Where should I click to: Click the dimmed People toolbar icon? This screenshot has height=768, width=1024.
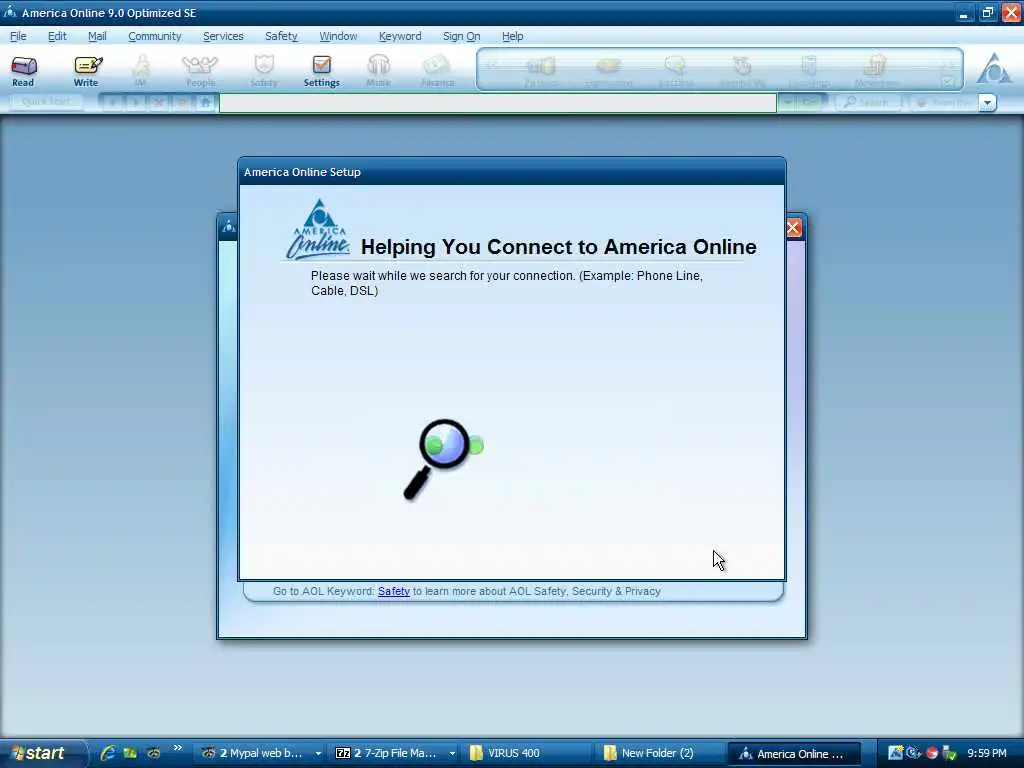pyautogui.click(x=200, y=71)
